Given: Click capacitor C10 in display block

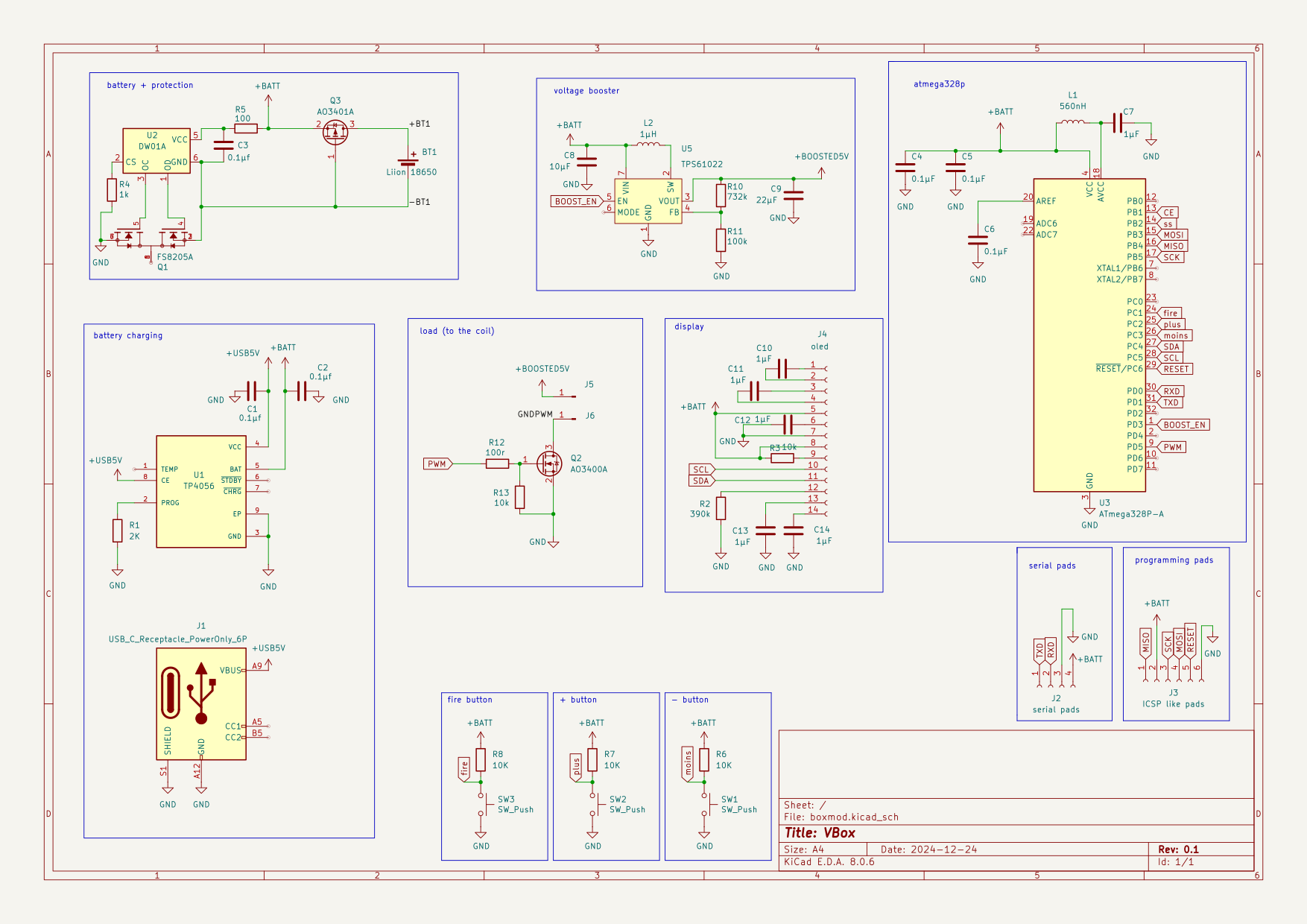Looking at the screenshot, I should (x=782, y=368).
